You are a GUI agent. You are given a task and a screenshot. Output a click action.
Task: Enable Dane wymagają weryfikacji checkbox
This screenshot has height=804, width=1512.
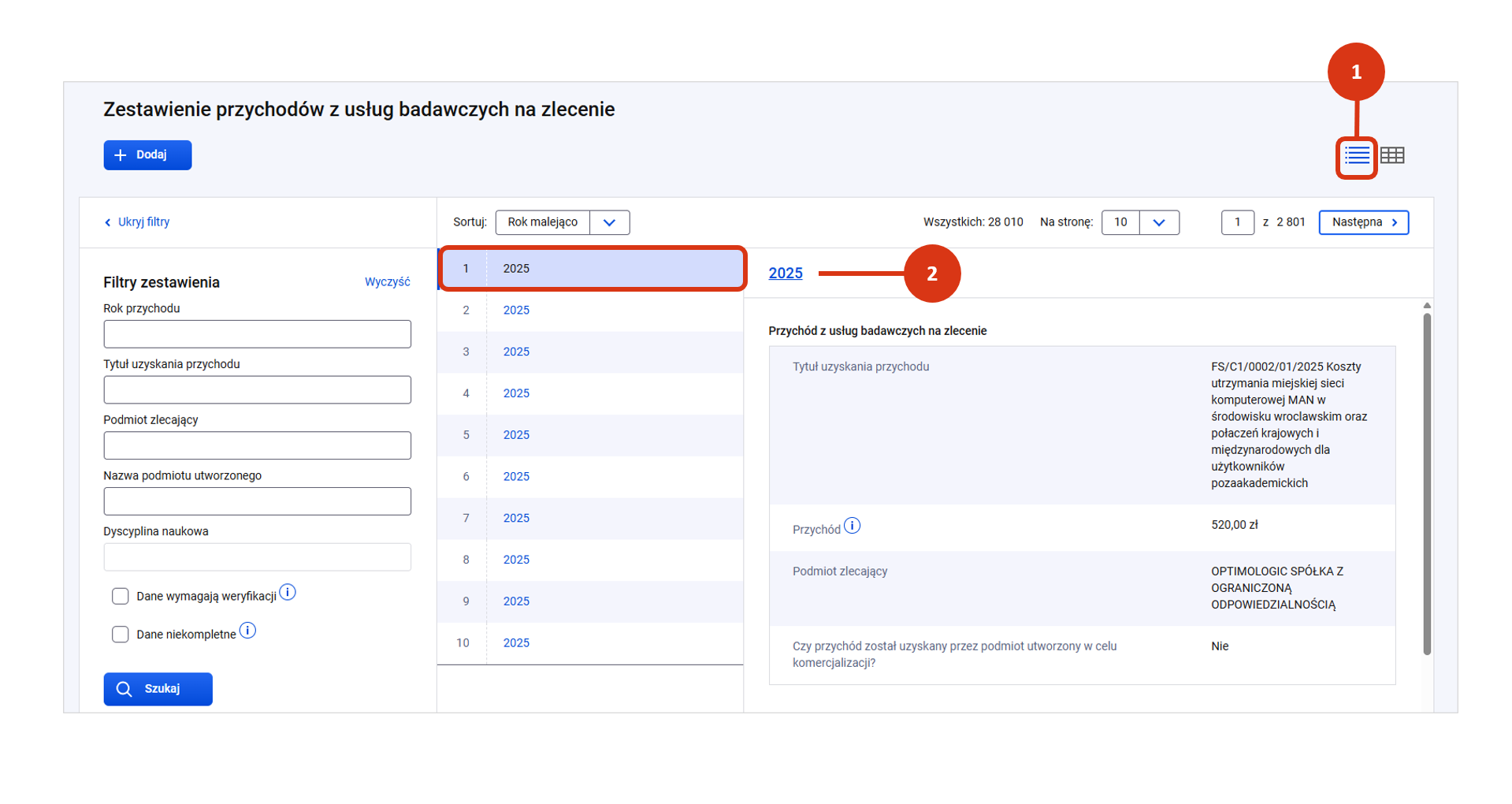click(121, 596)
